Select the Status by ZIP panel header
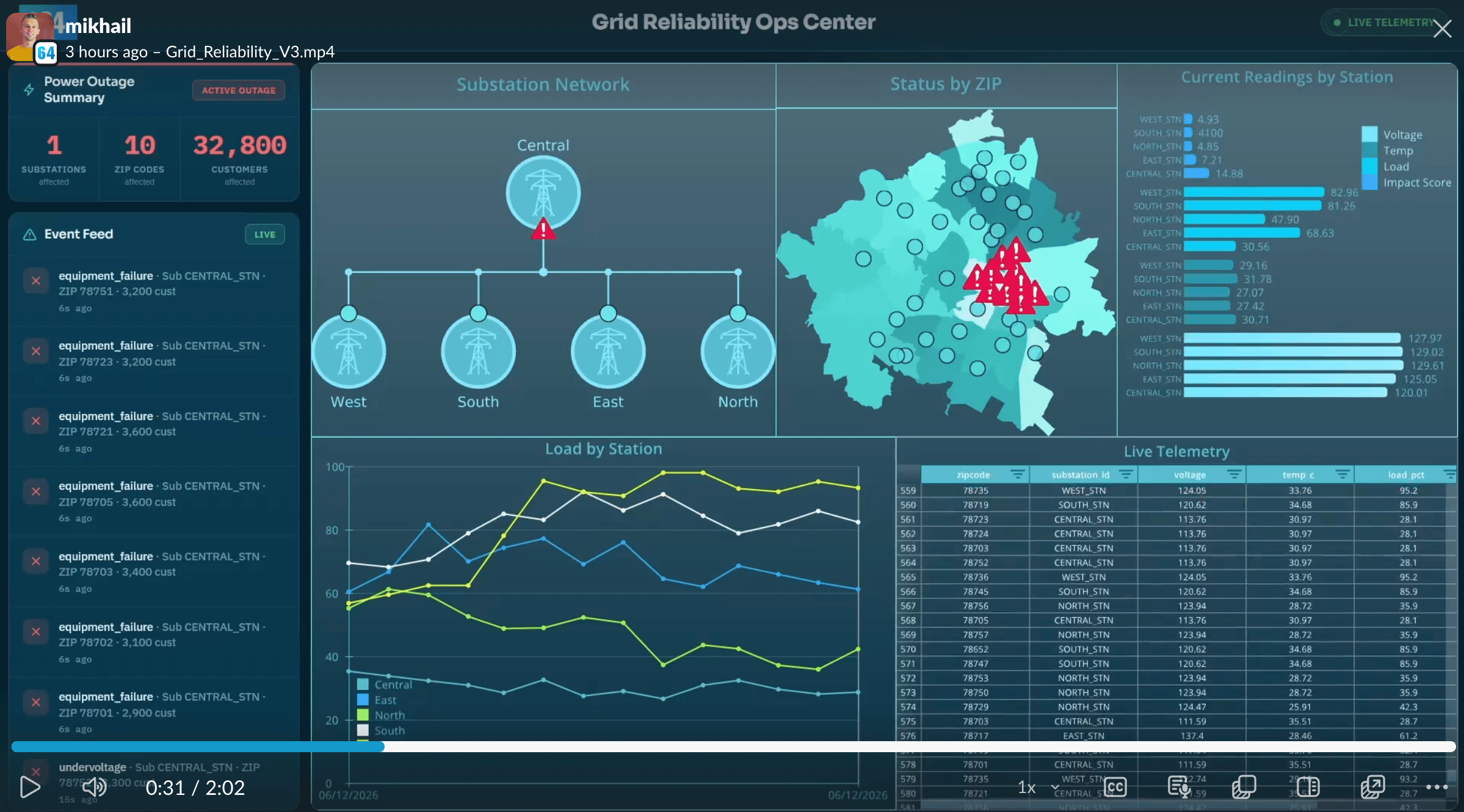Screen dimensions: 1464x812 946,84
